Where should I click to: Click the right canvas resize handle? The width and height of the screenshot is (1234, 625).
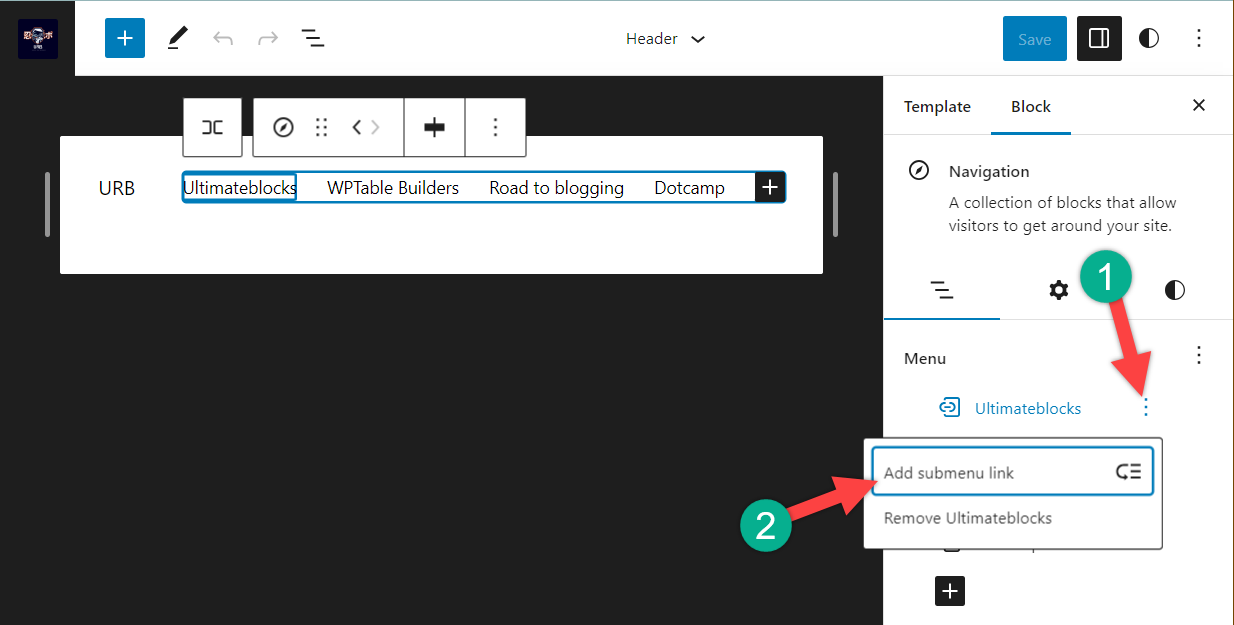pyautogui.click(x=835, y=204)
